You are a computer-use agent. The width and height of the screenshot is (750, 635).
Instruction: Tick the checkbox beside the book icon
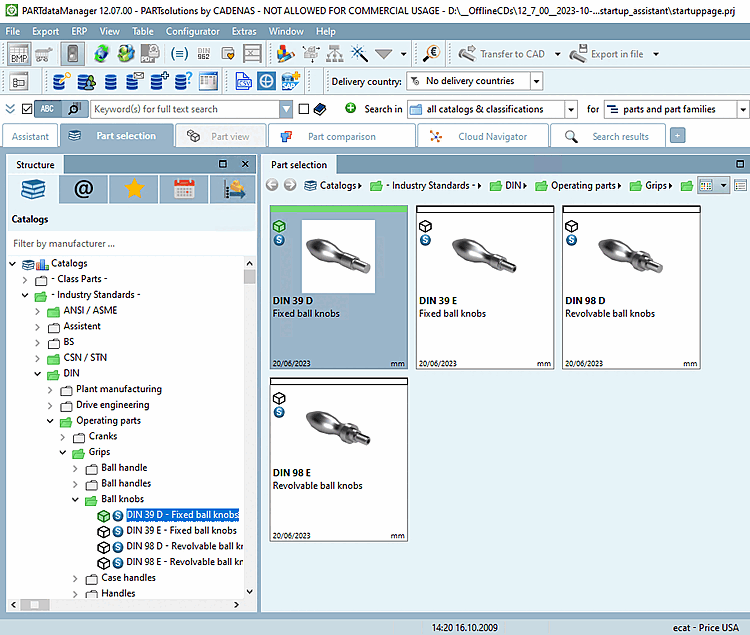tap(303, 109)
